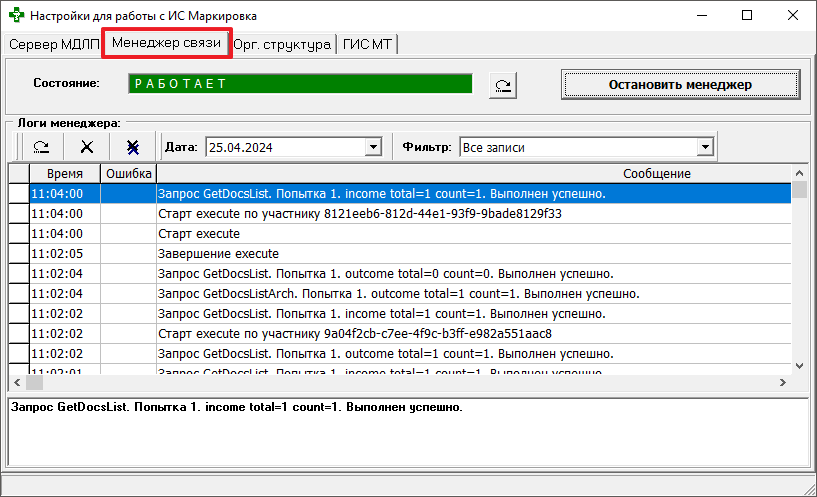Click the Время column header

[65, 174]
